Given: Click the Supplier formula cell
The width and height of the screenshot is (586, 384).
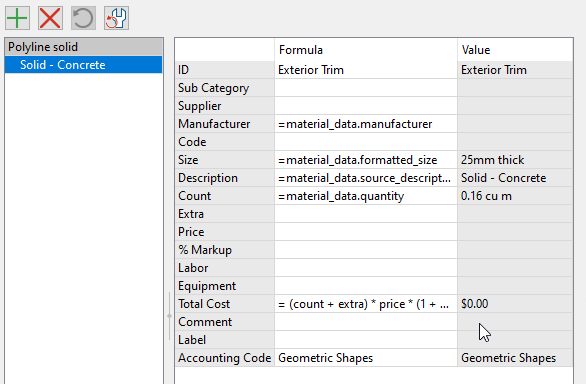Looking at the screenshot, I should coord(366,106).
